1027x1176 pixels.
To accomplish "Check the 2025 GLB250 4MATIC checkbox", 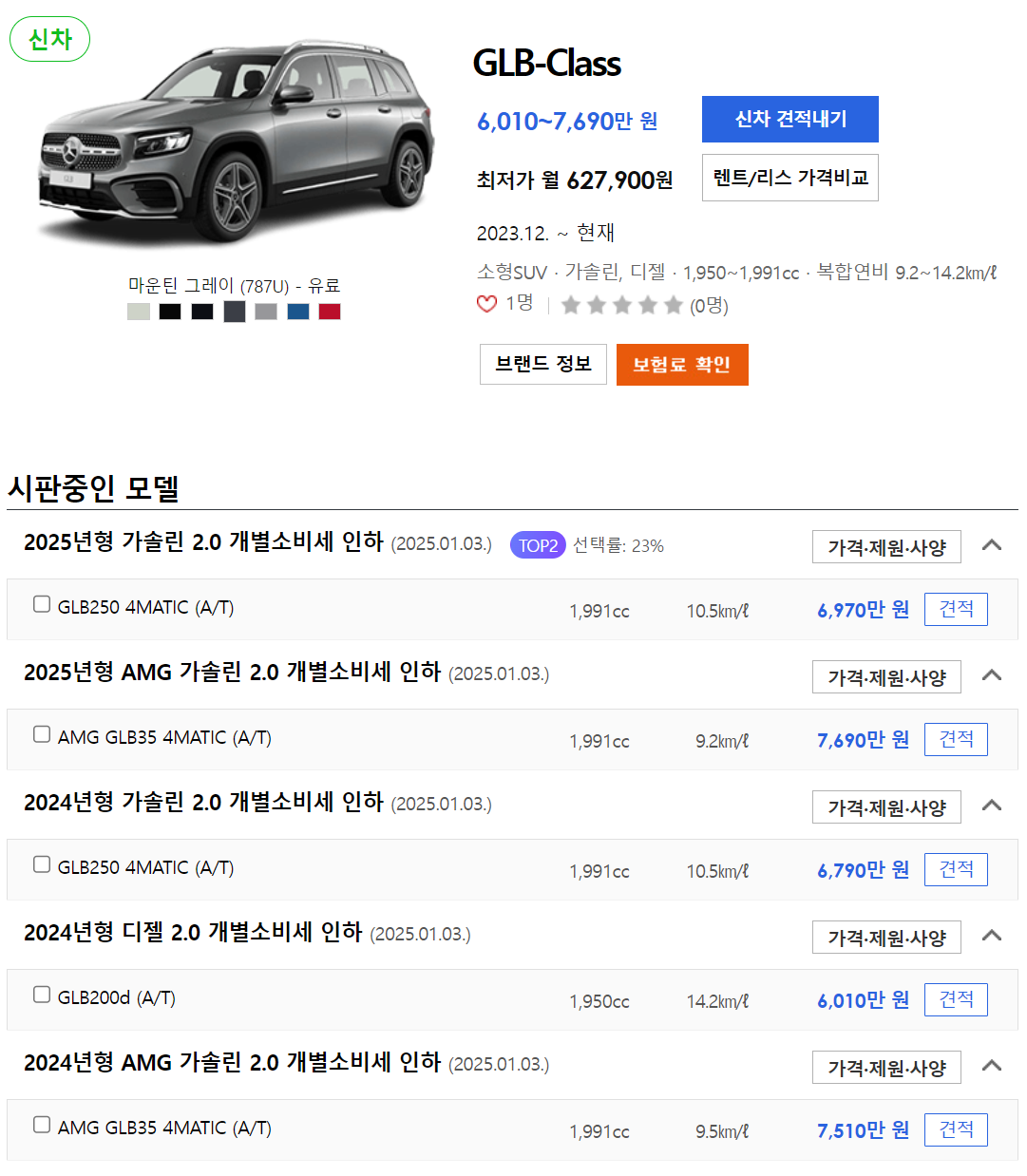I will (42, 604).
